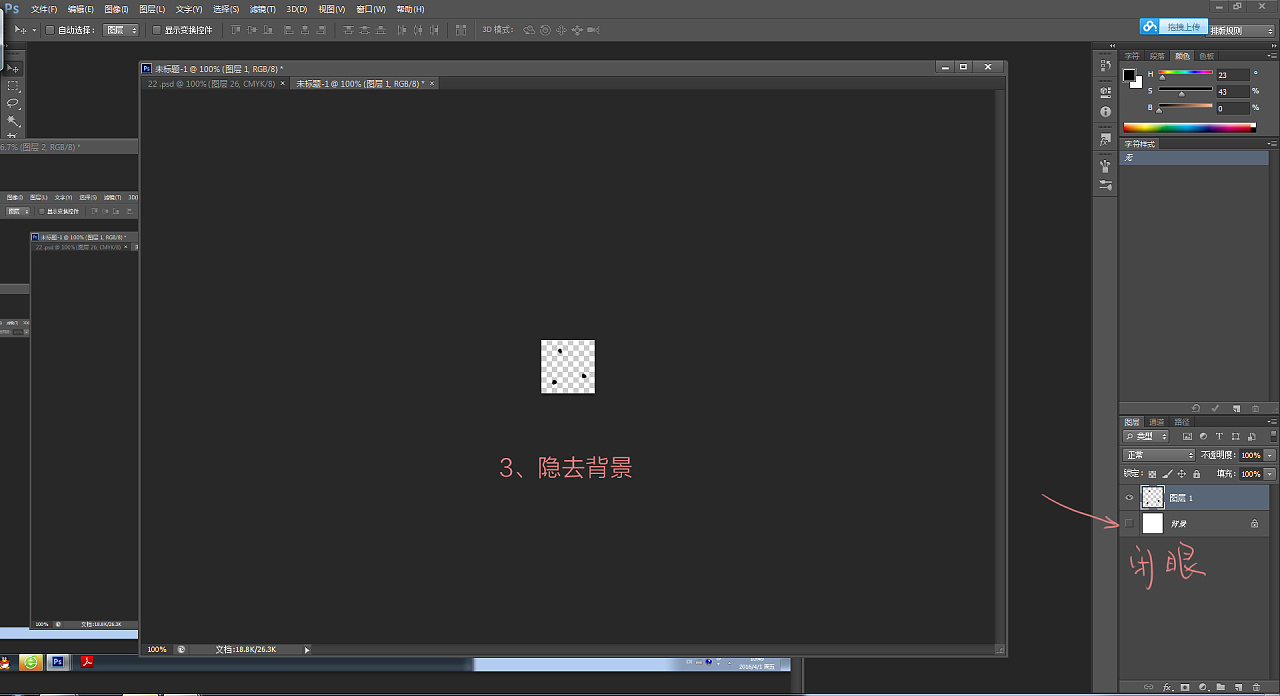This screenshot has width=1280, height=696.
Task: Select the Lasso tool
Action: pos(13,103)
